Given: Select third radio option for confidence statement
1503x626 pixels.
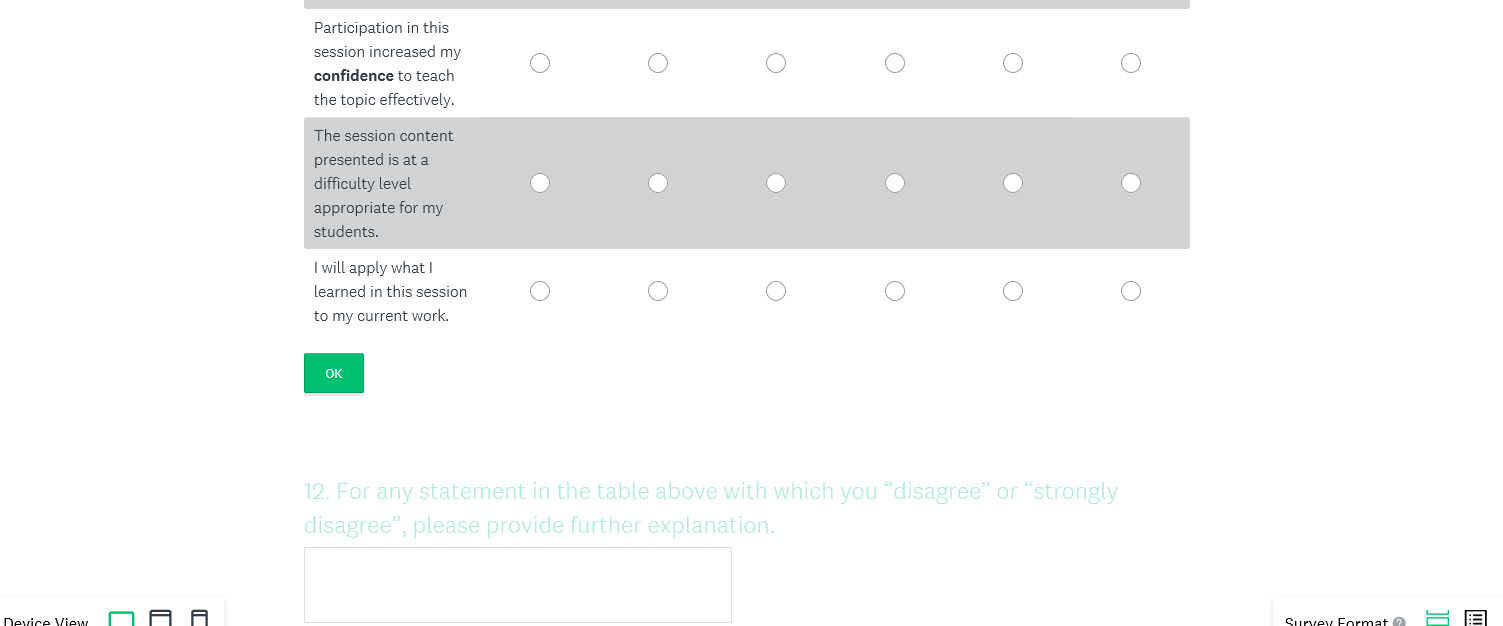Looking at the screenshot, I should 776,63.
